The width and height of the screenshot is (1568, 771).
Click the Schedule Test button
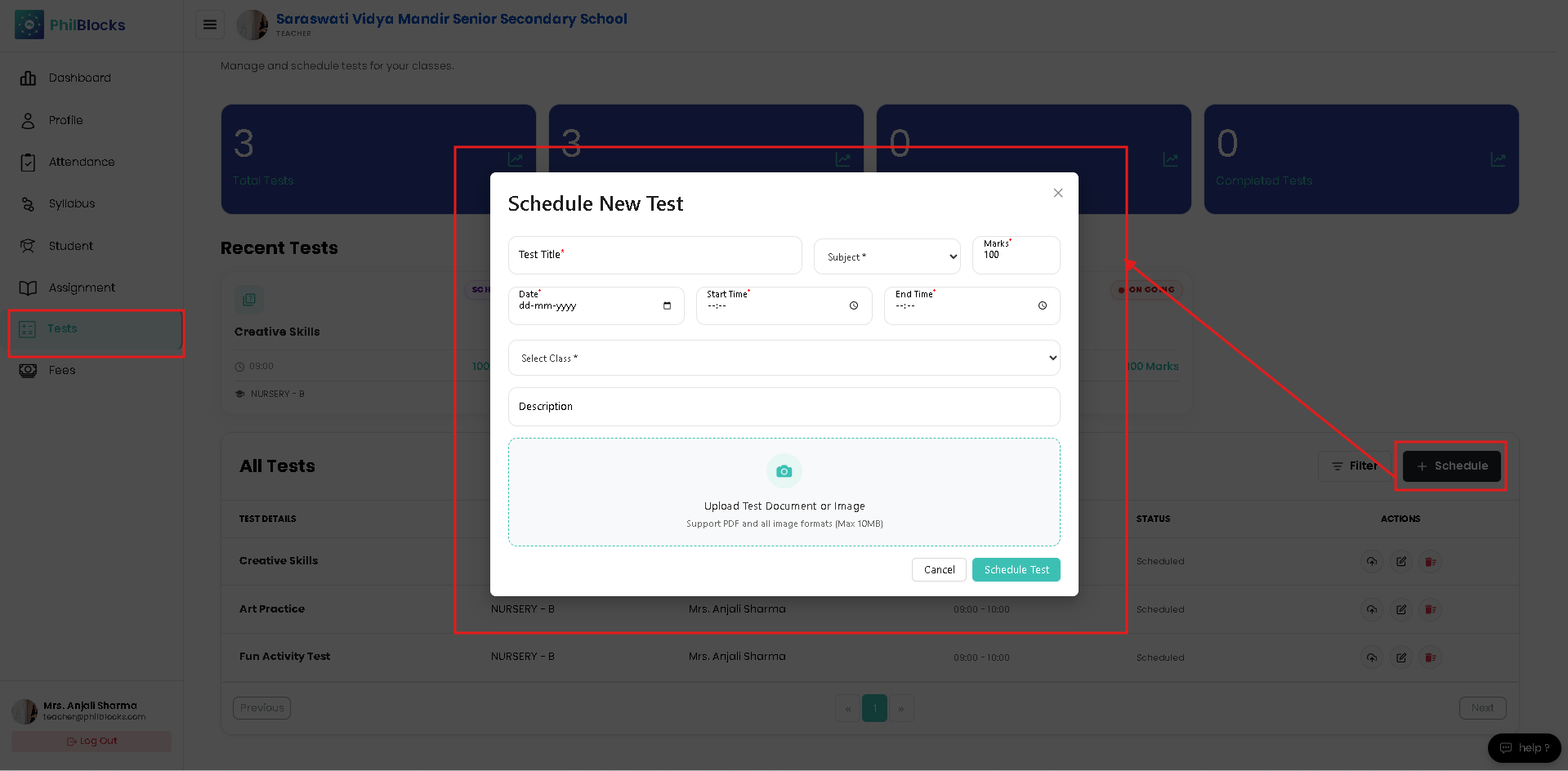[x=1016, y=569]
